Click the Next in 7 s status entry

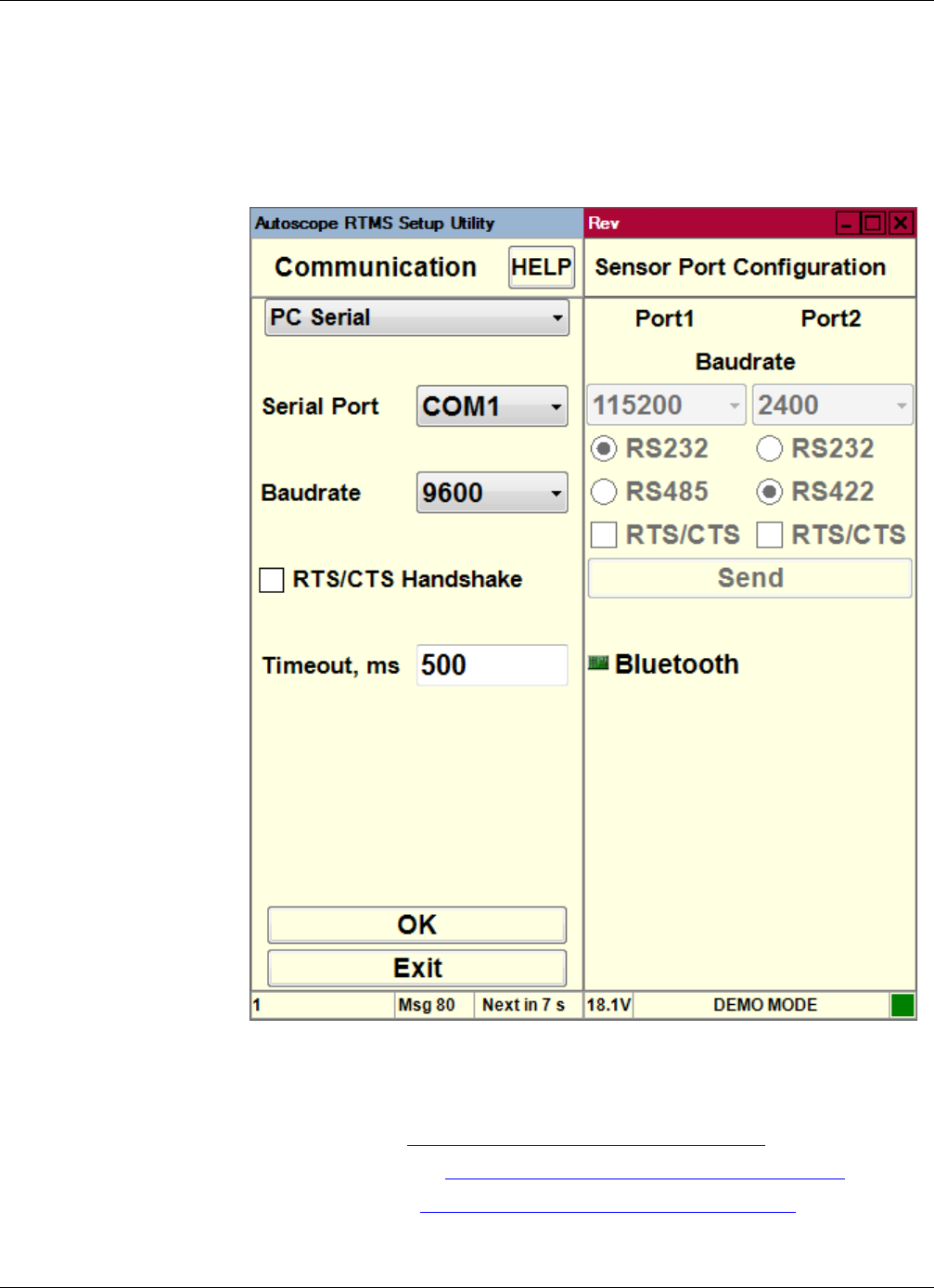pos(528,1005)
